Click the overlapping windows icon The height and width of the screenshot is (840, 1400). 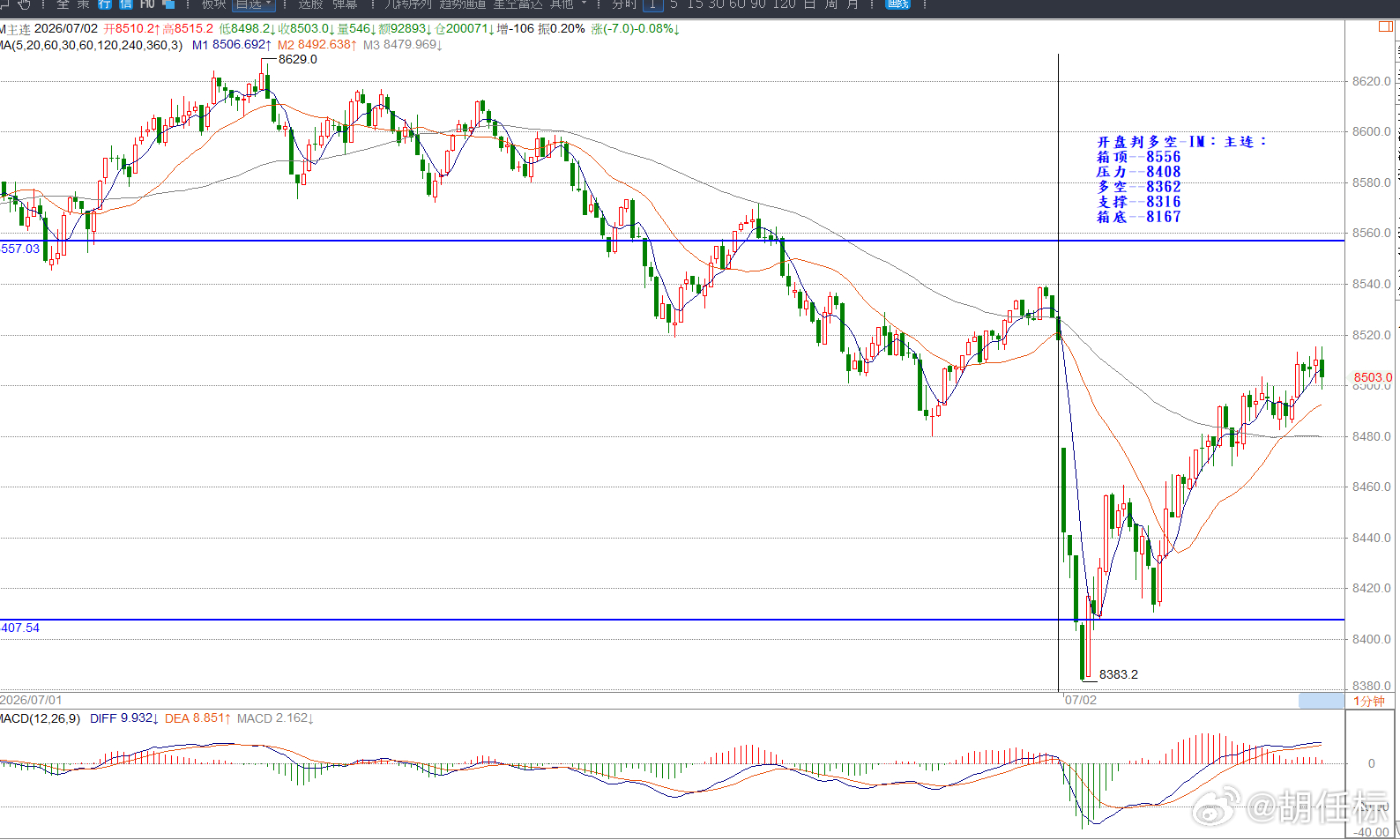click(x=168, y=4)
